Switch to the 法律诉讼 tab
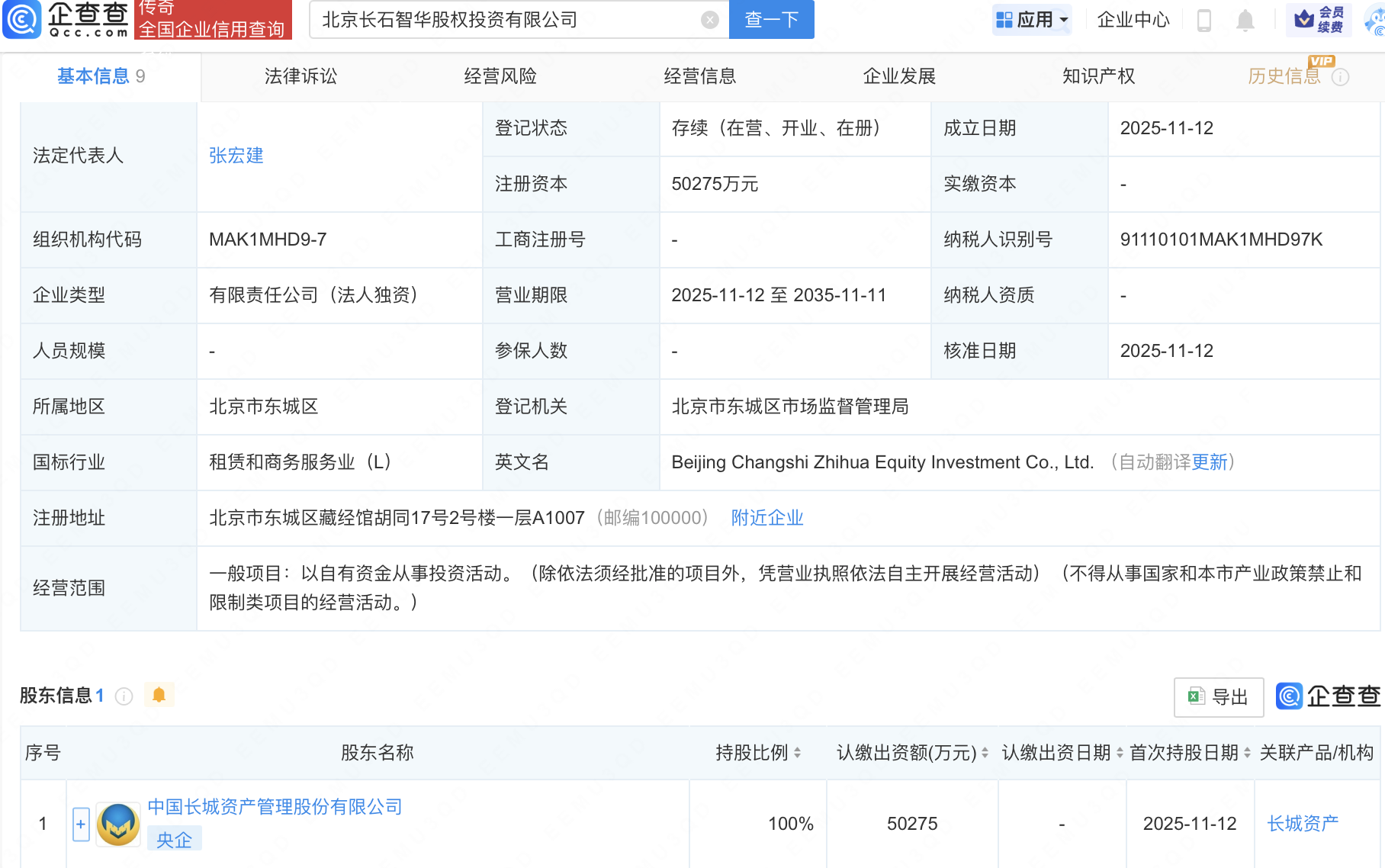 click(300, 76)
